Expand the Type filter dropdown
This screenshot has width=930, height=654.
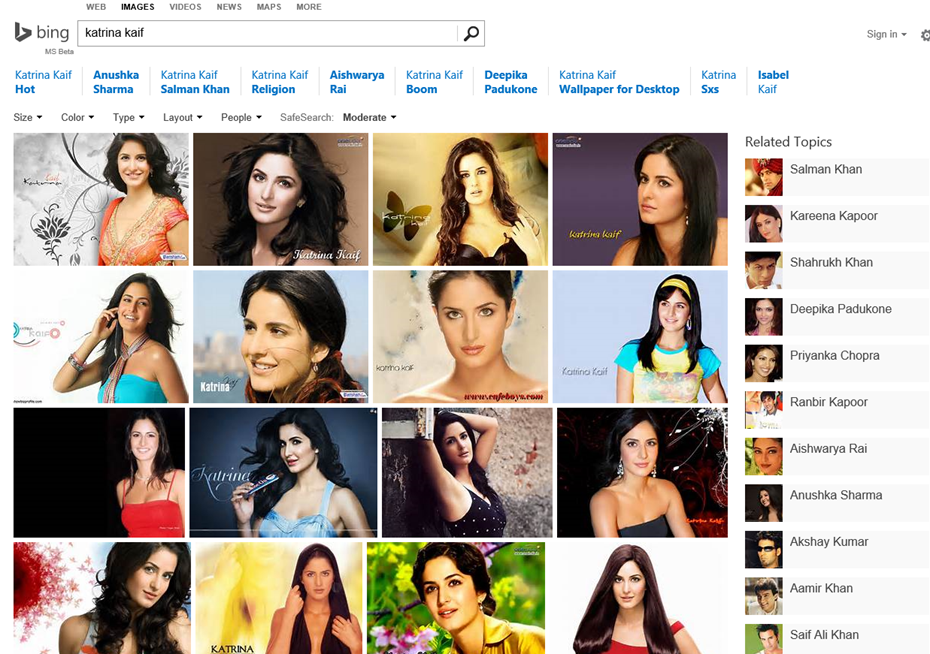tap(129, 117)
